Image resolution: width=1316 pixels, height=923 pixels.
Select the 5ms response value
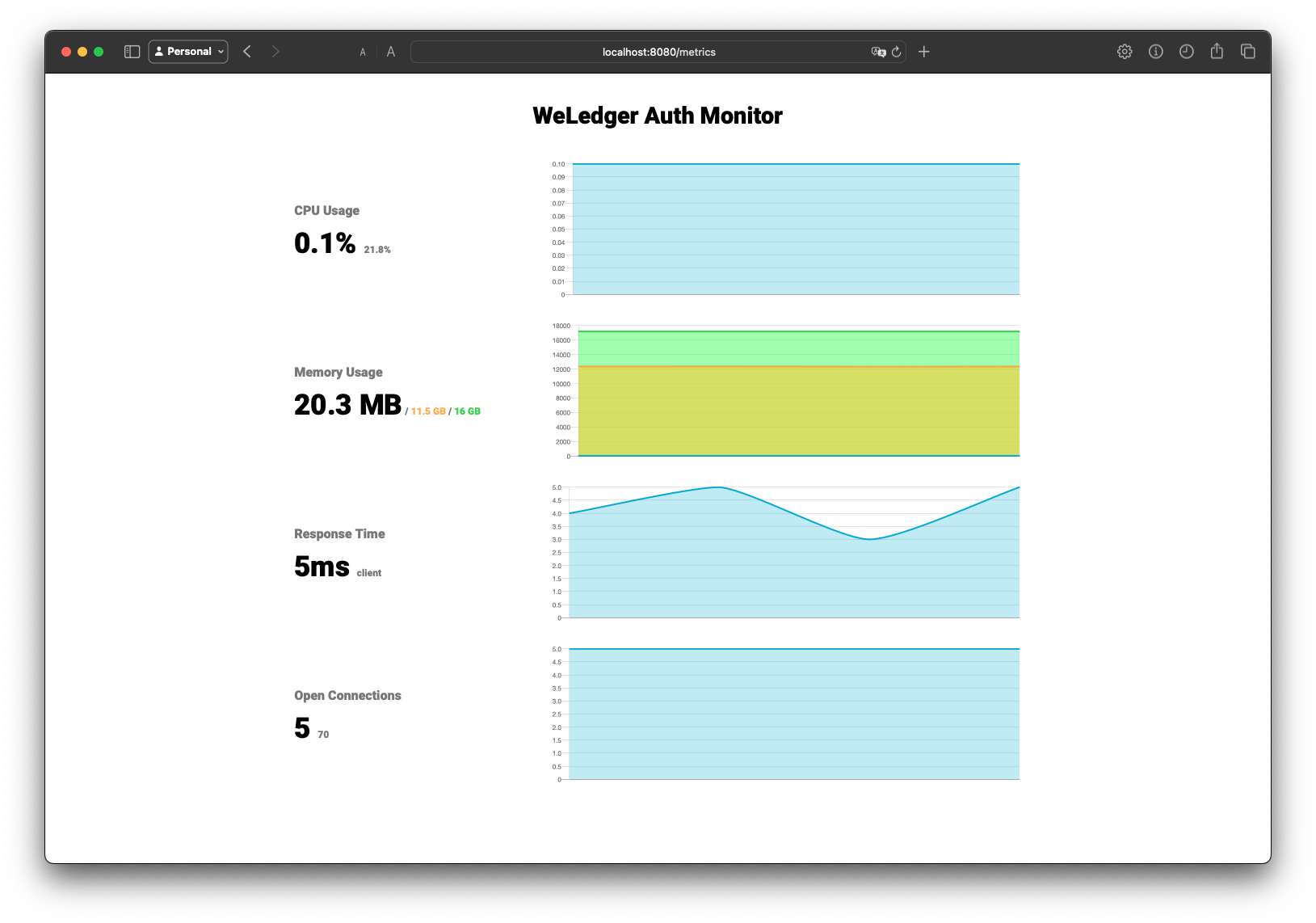(x=322, y=566)
